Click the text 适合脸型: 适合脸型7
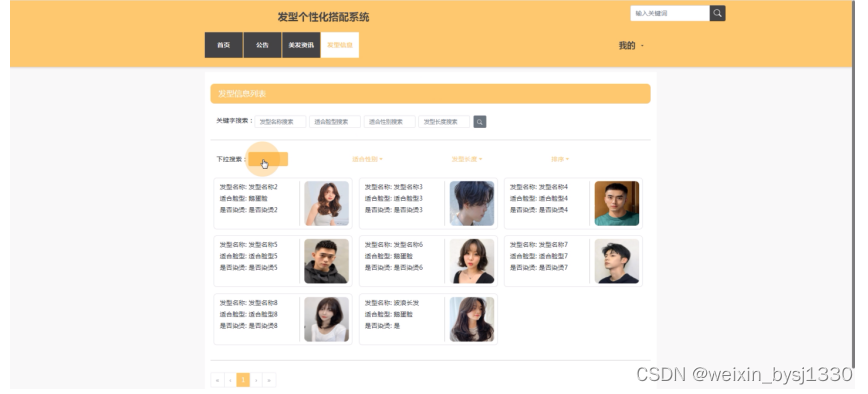This screenshot has width=868, height=394. point(539,256)
